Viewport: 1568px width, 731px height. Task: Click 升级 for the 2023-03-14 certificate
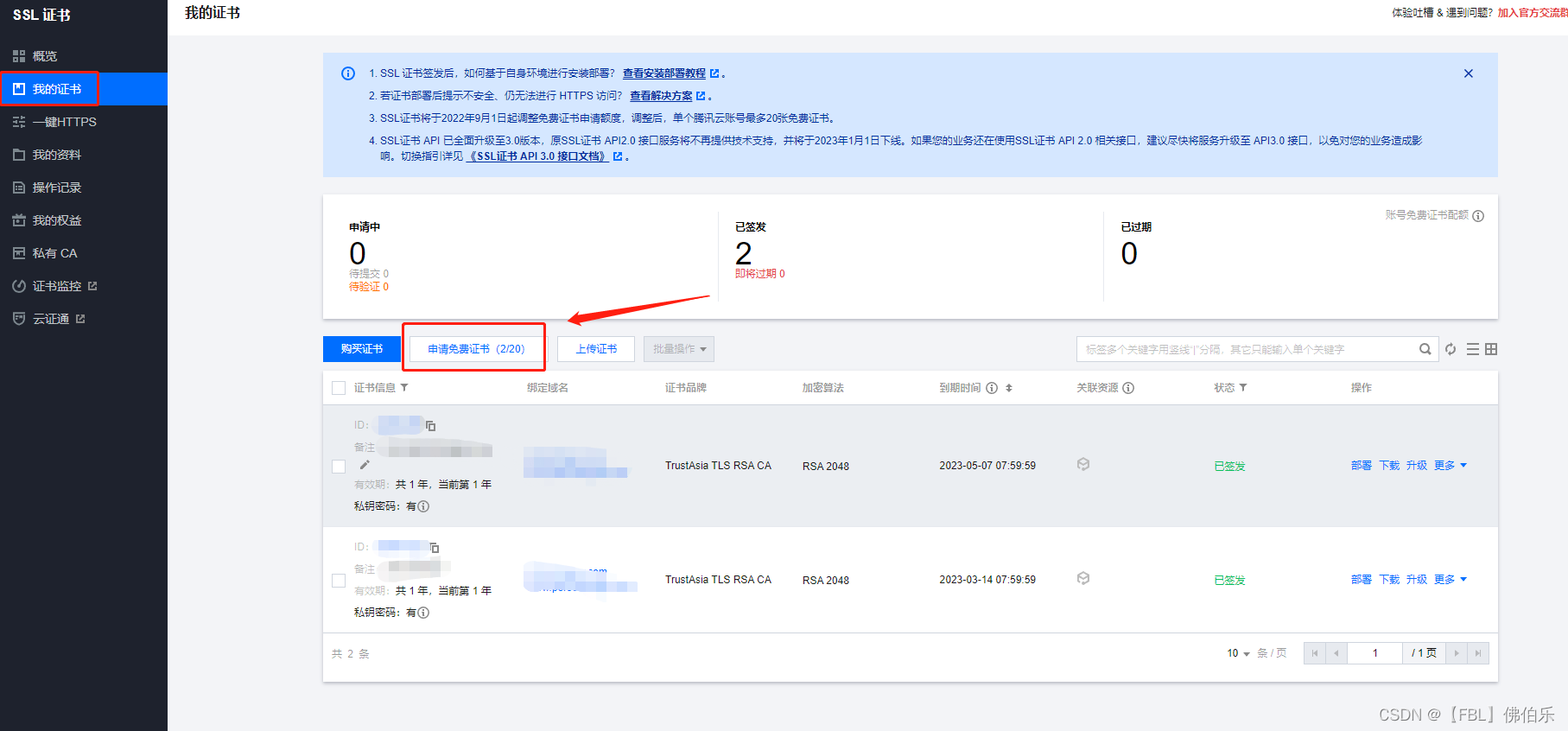tap(1417, 580)
